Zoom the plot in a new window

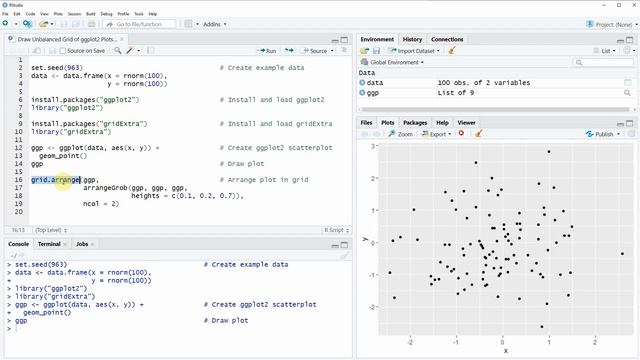[400, 134]
